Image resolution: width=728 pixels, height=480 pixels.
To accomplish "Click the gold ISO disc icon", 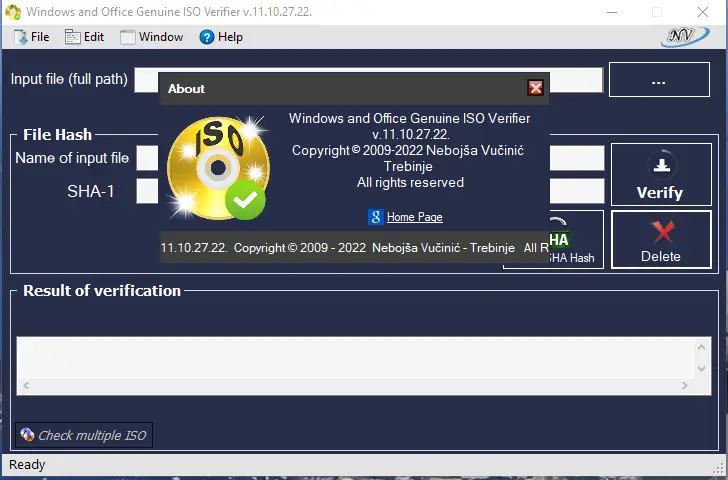I will [x=218, y=168].
